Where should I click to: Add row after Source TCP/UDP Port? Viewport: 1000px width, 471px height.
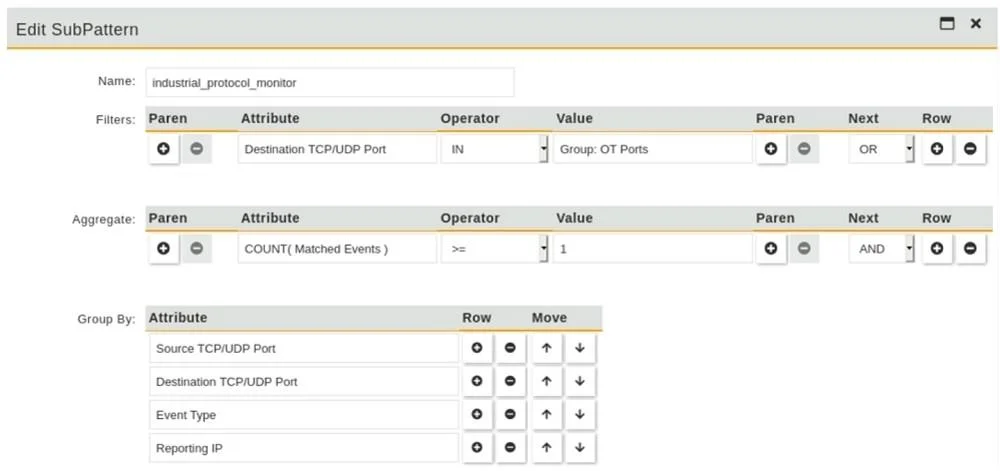tap(476, 349)
